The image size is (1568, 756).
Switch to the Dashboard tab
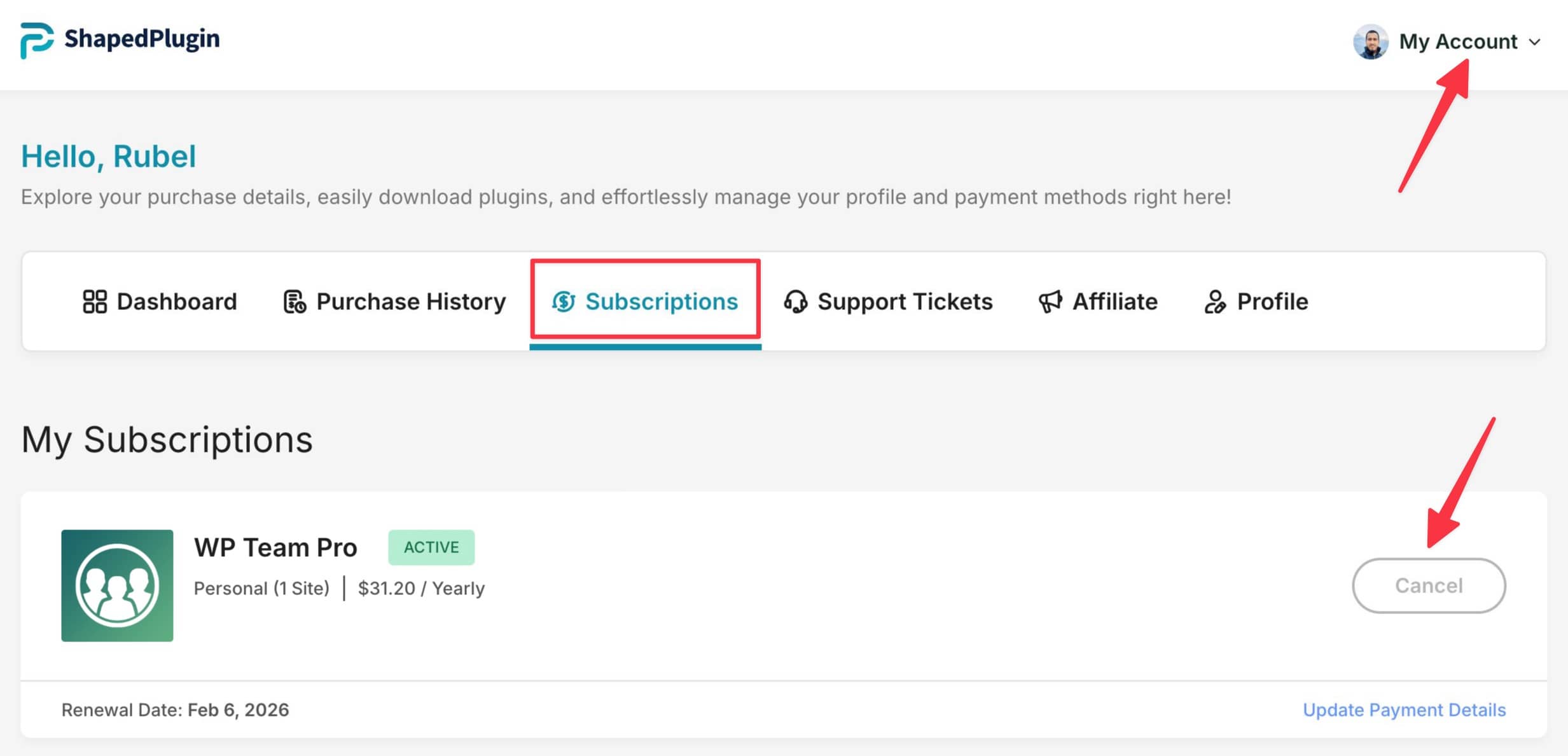176,302
